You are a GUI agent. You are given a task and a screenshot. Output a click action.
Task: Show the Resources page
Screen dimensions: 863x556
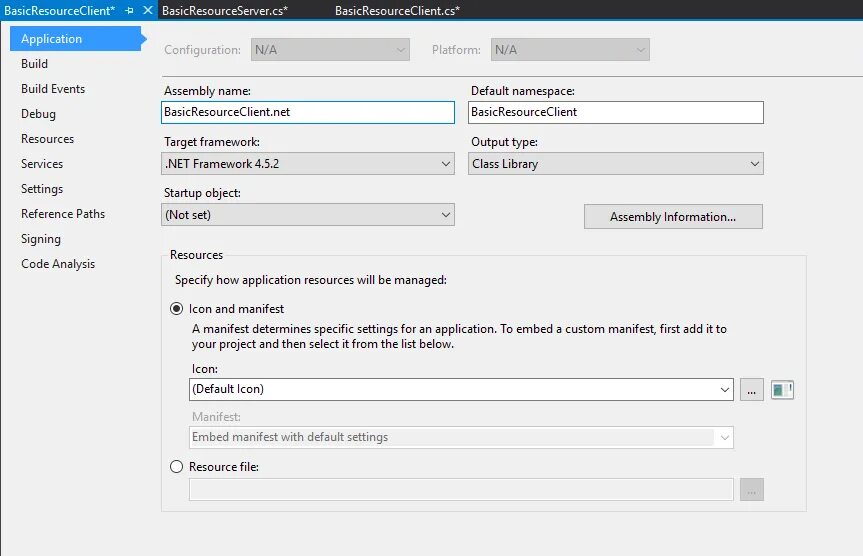click(47, 139)
